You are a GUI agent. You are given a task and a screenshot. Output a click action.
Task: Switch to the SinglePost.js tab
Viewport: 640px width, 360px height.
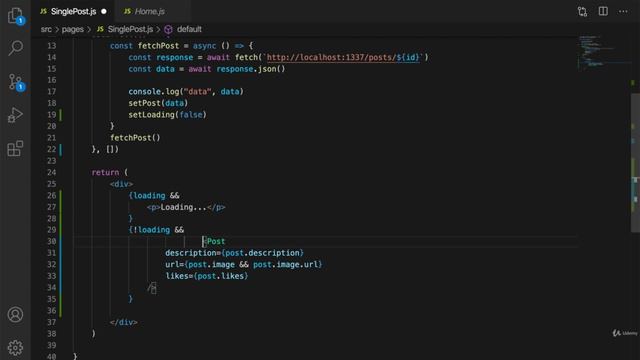coord(73,11)
